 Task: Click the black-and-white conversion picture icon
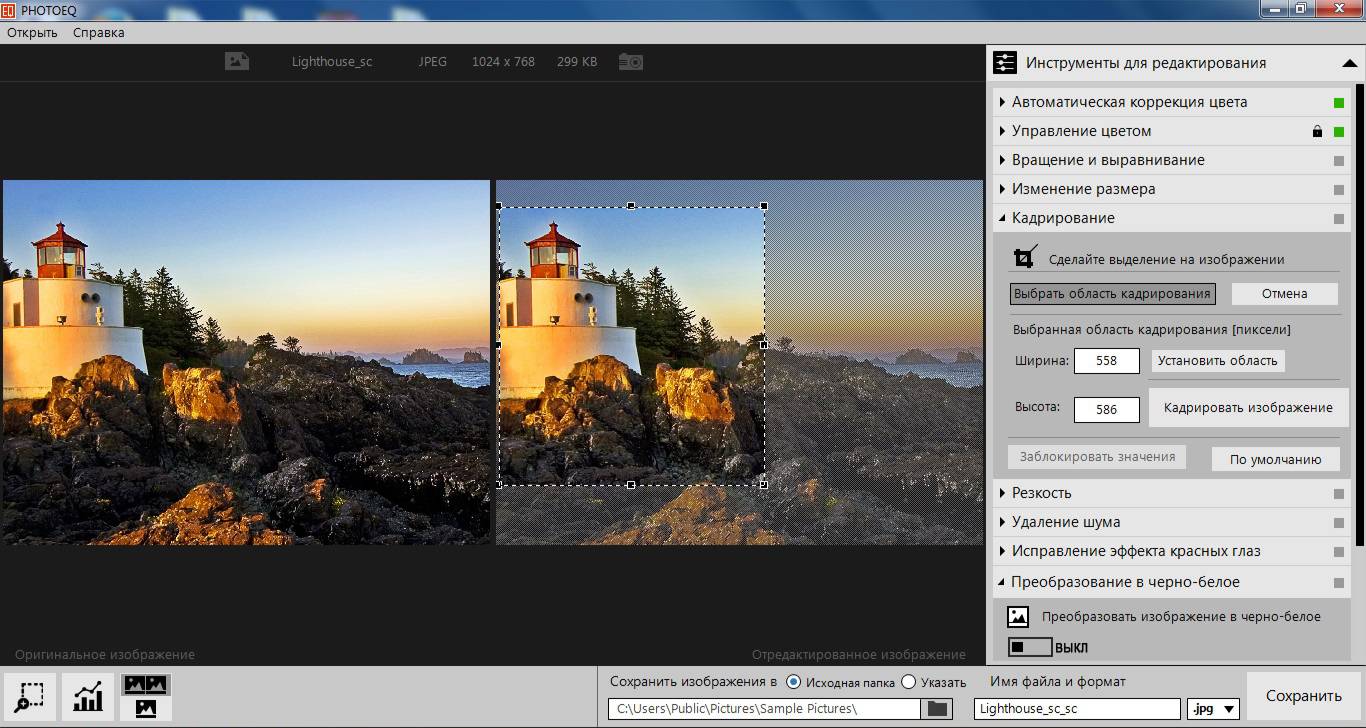[1017, 617]
